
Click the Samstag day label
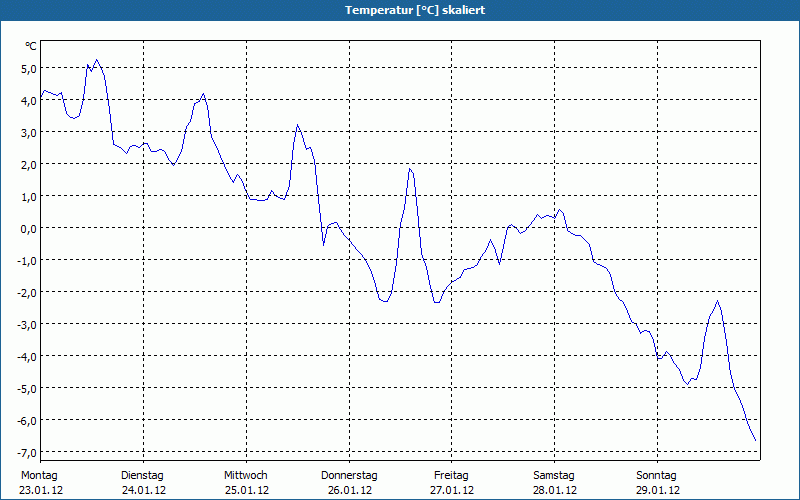pos(554,476)
